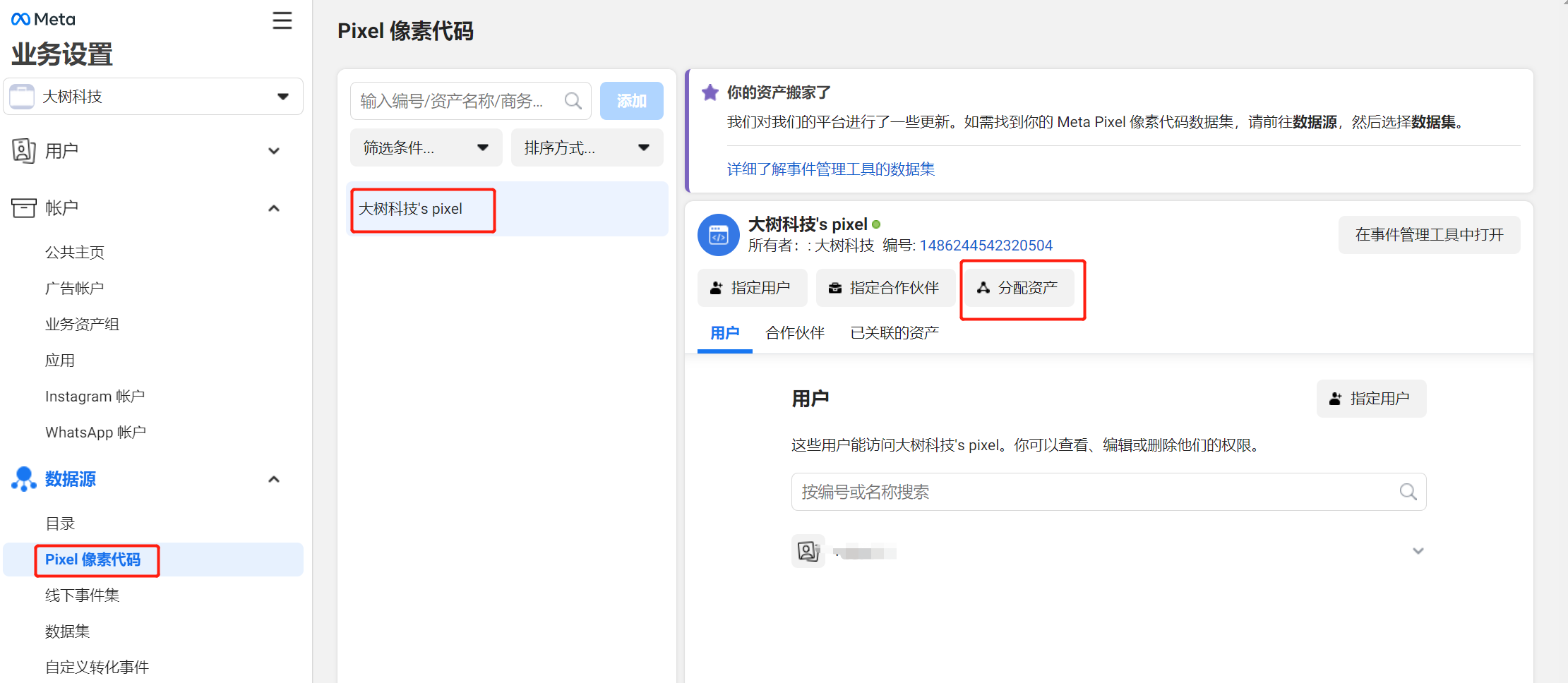Click the Pixel 像素代码 page title
The width and height of the screenshot is (1568, 683).
(405, 31)
